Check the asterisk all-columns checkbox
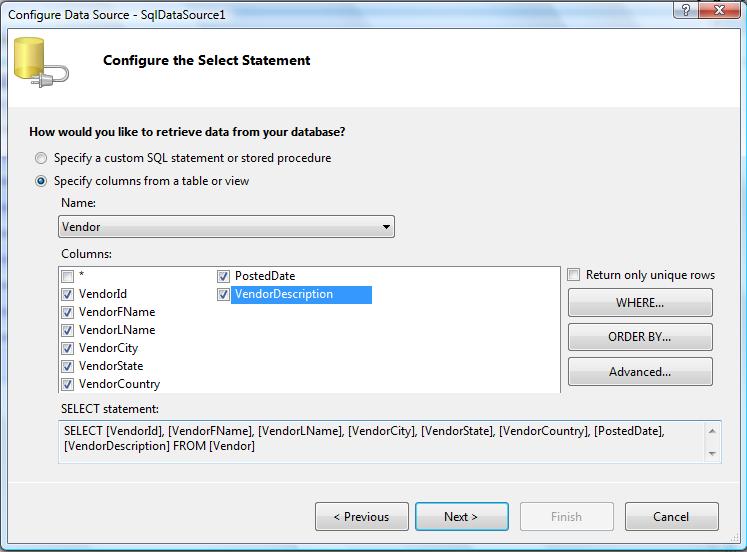 pos(67,276)
